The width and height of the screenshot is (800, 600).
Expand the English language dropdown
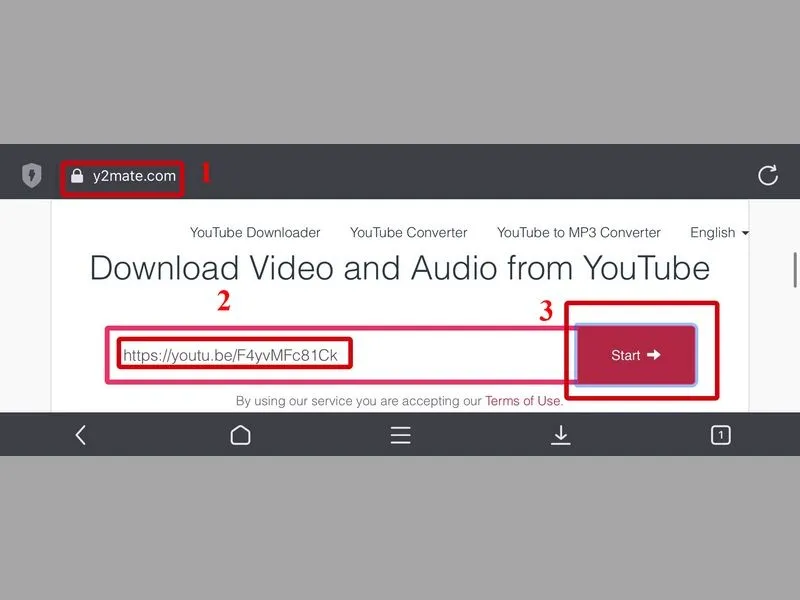[x=719, y=233]
